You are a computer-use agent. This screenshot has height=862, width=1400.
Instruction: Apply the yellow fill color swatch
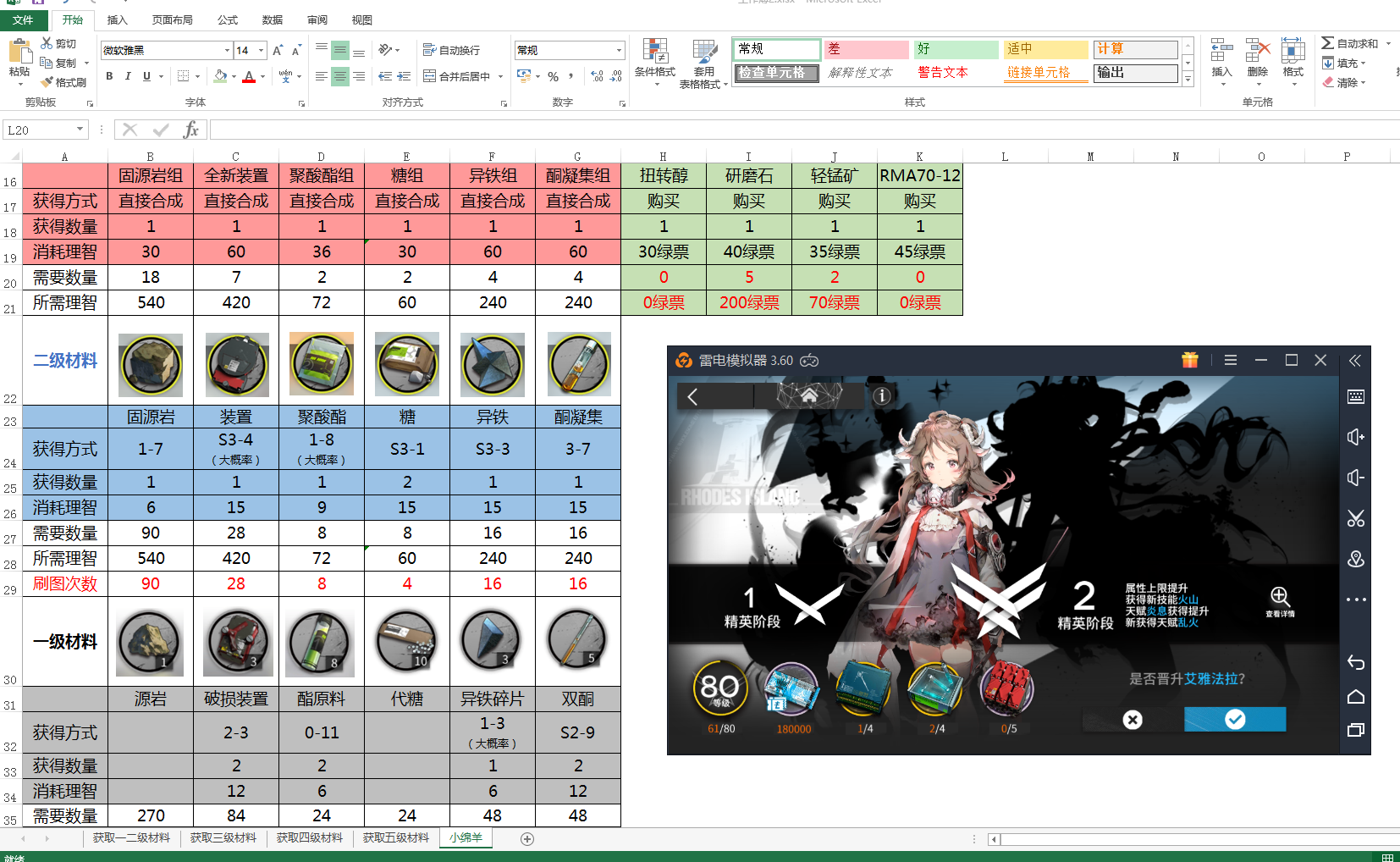220,76
